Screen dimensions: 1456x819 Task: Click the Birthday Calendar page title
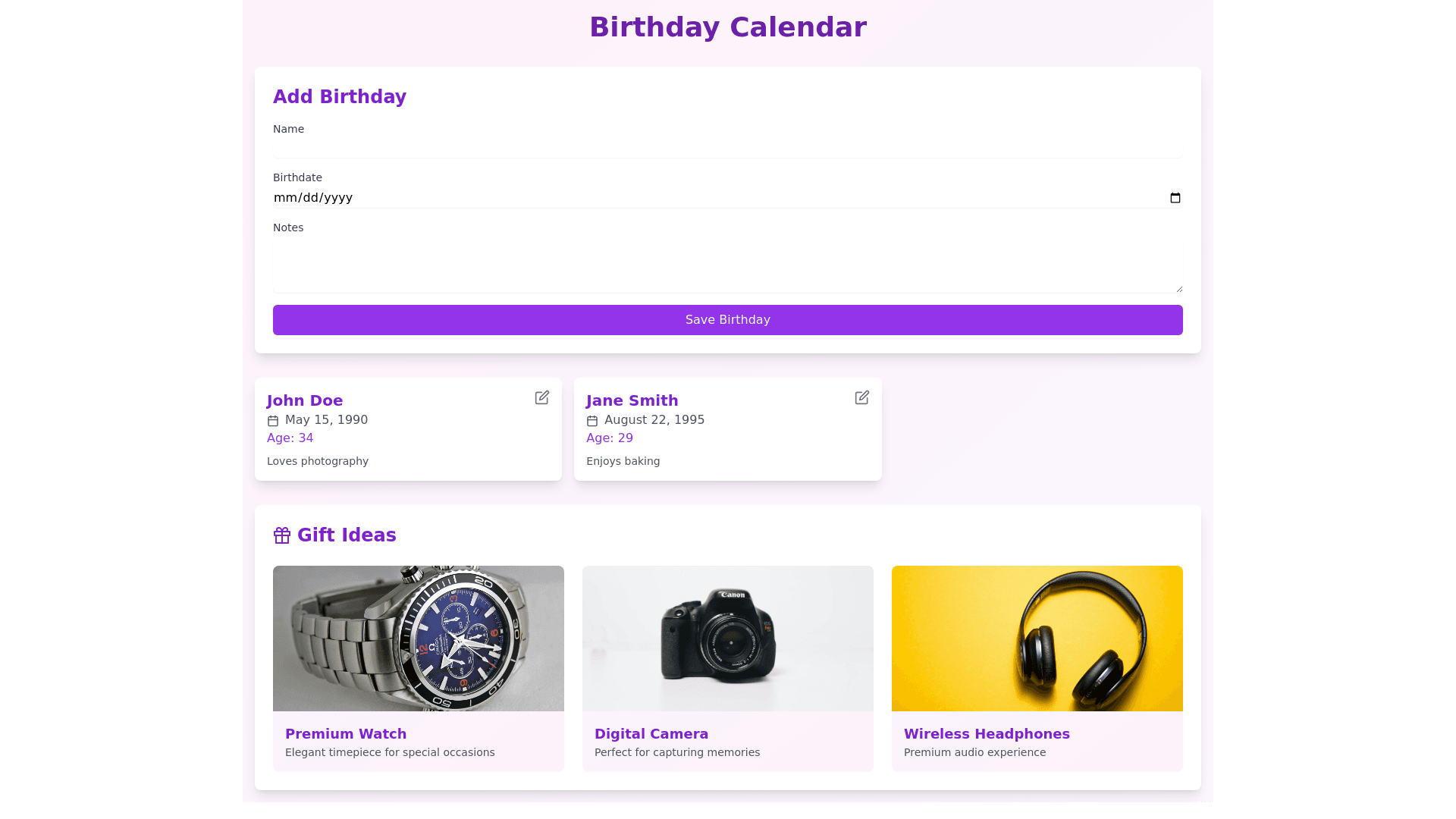tap(728, 27)
